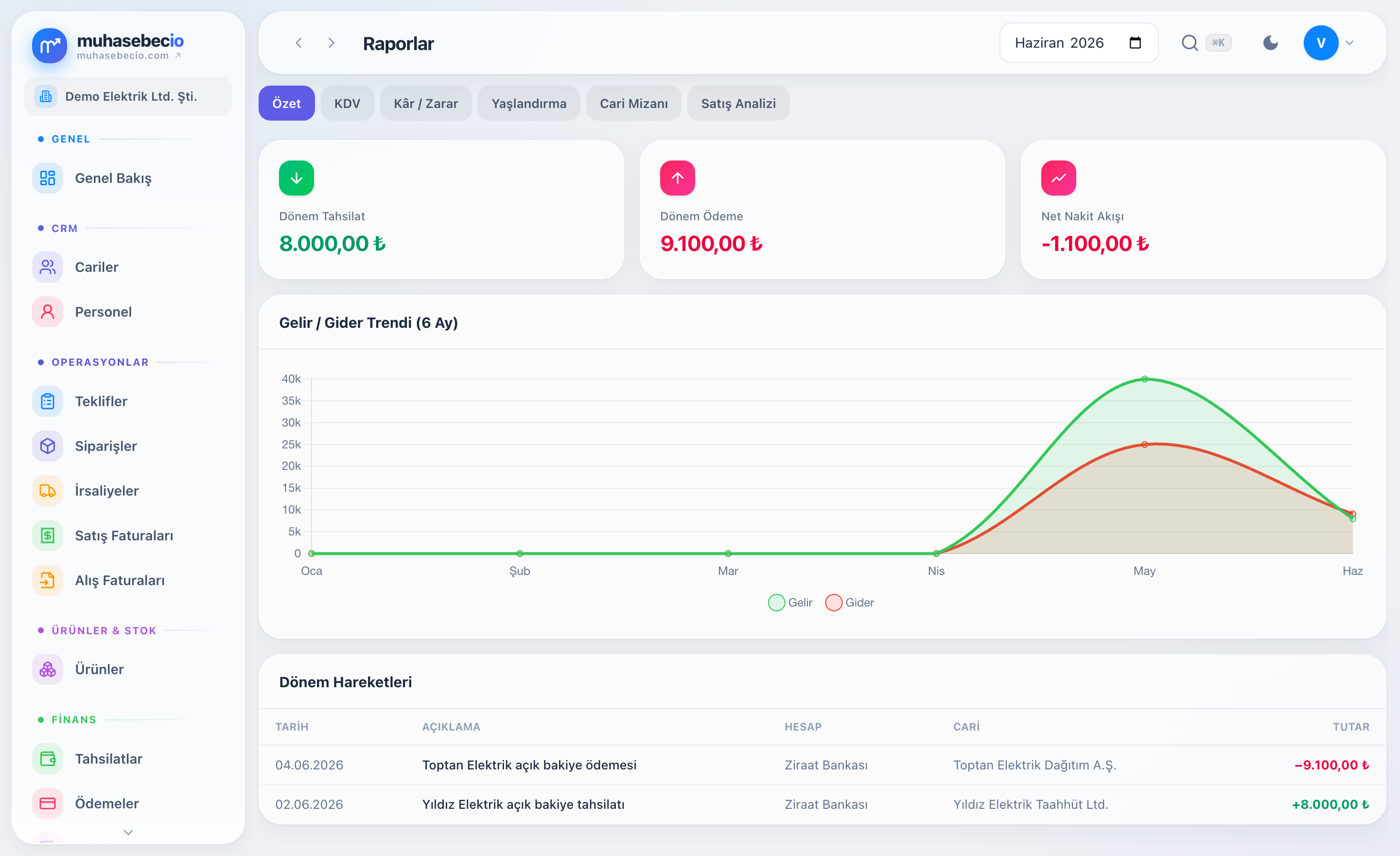1400x856 pixels.
Task: Click the Satış Faturaları receipt icon
Action: [48, 535]
